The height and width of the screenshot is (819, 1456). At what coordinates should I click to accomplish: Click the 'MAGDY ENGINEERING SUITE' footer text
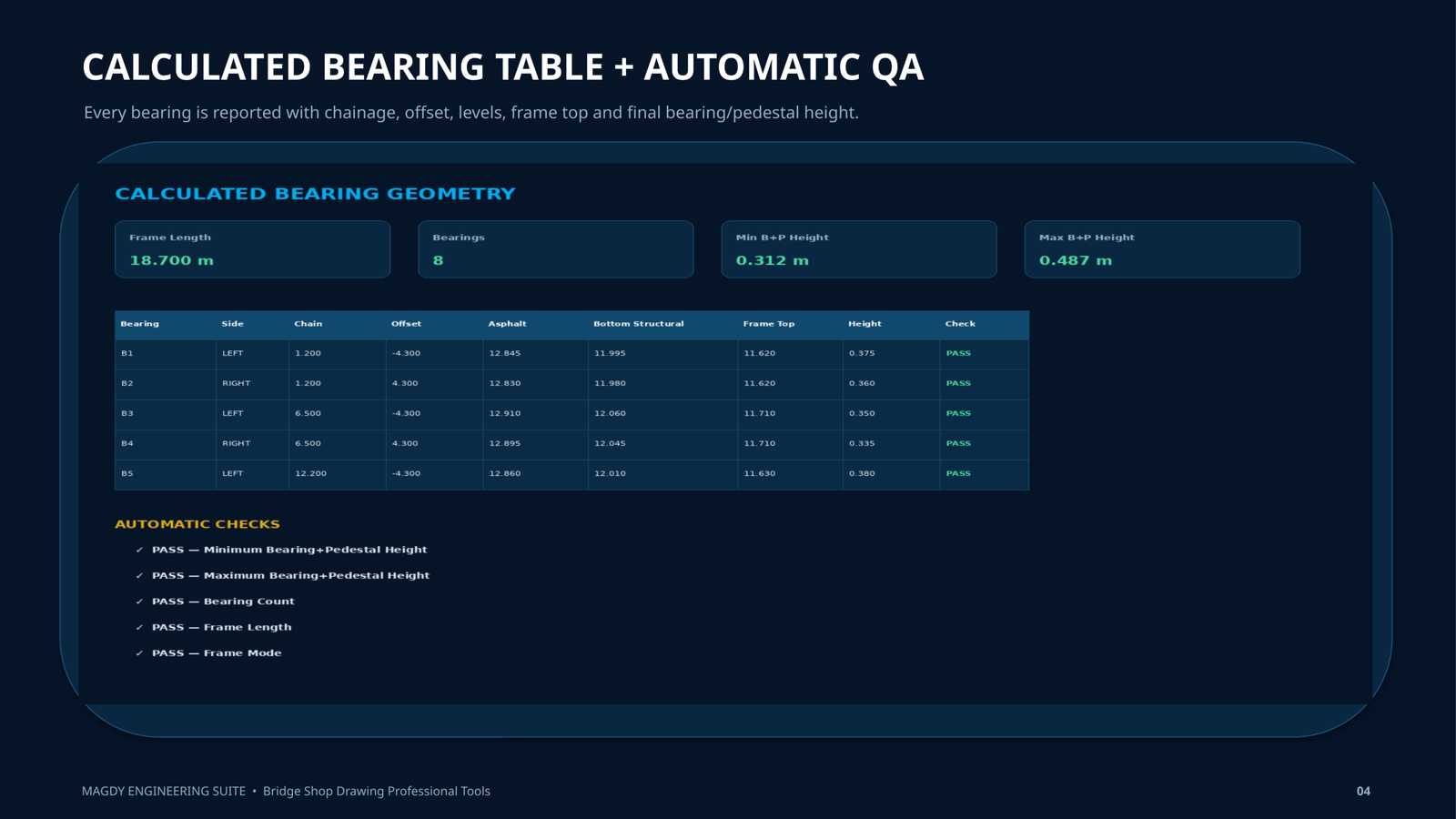pos(164,791)
